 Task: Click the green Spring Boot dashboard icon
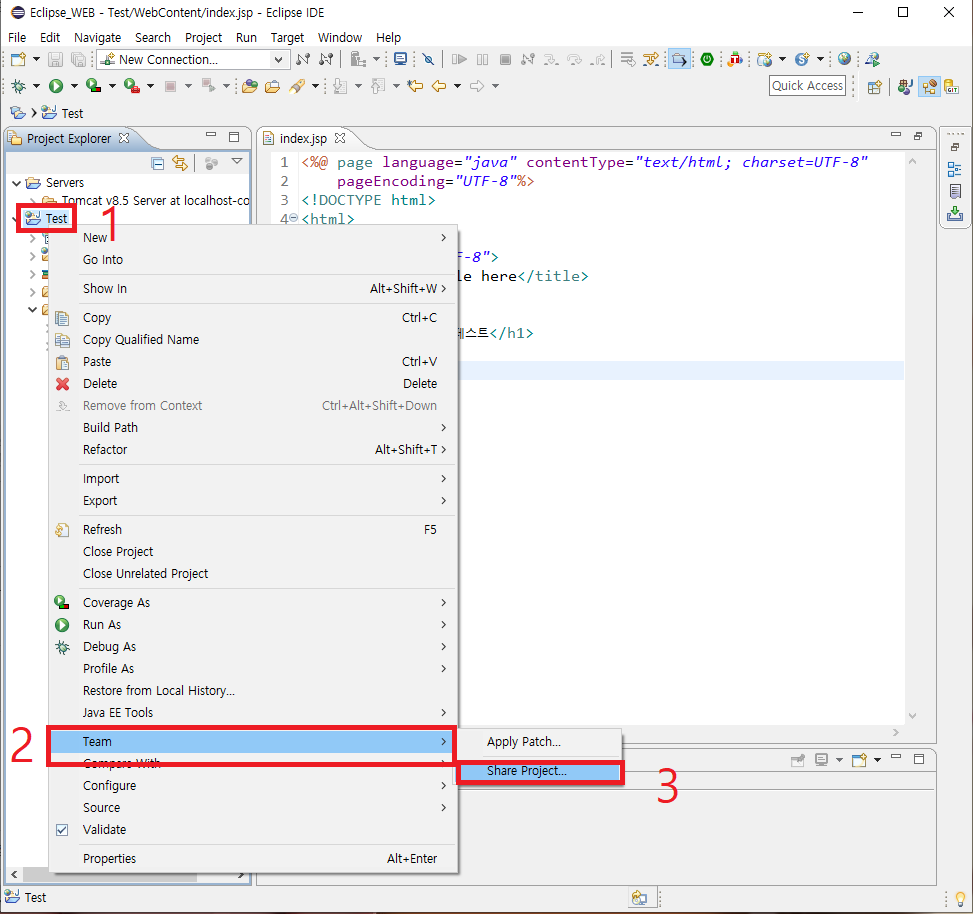(707, 60)
